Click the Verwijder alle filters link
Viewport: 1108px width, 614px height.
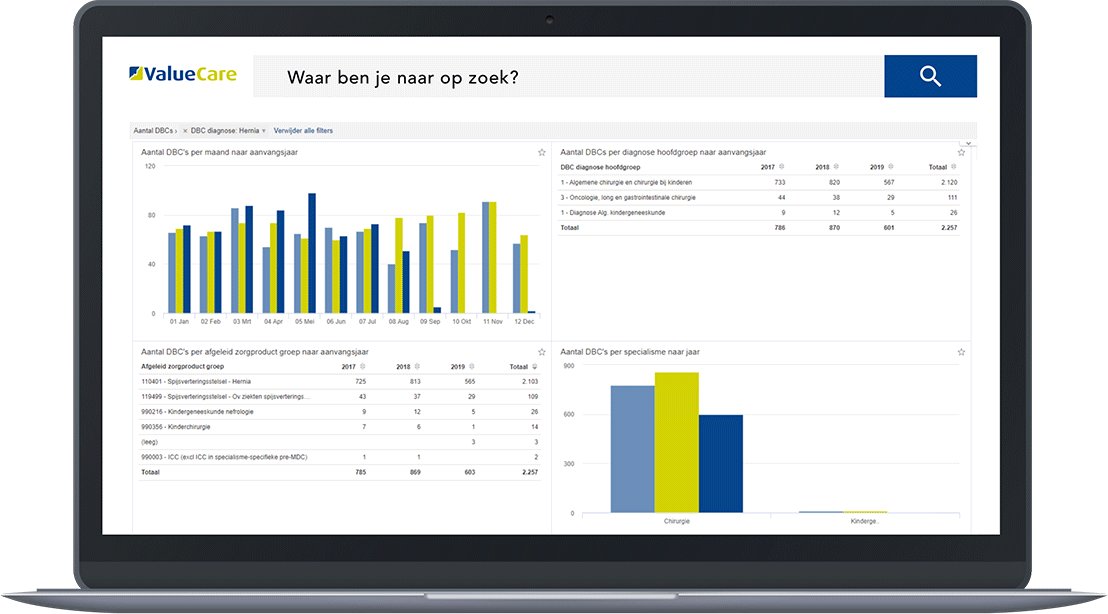click(x=303, y=131)
